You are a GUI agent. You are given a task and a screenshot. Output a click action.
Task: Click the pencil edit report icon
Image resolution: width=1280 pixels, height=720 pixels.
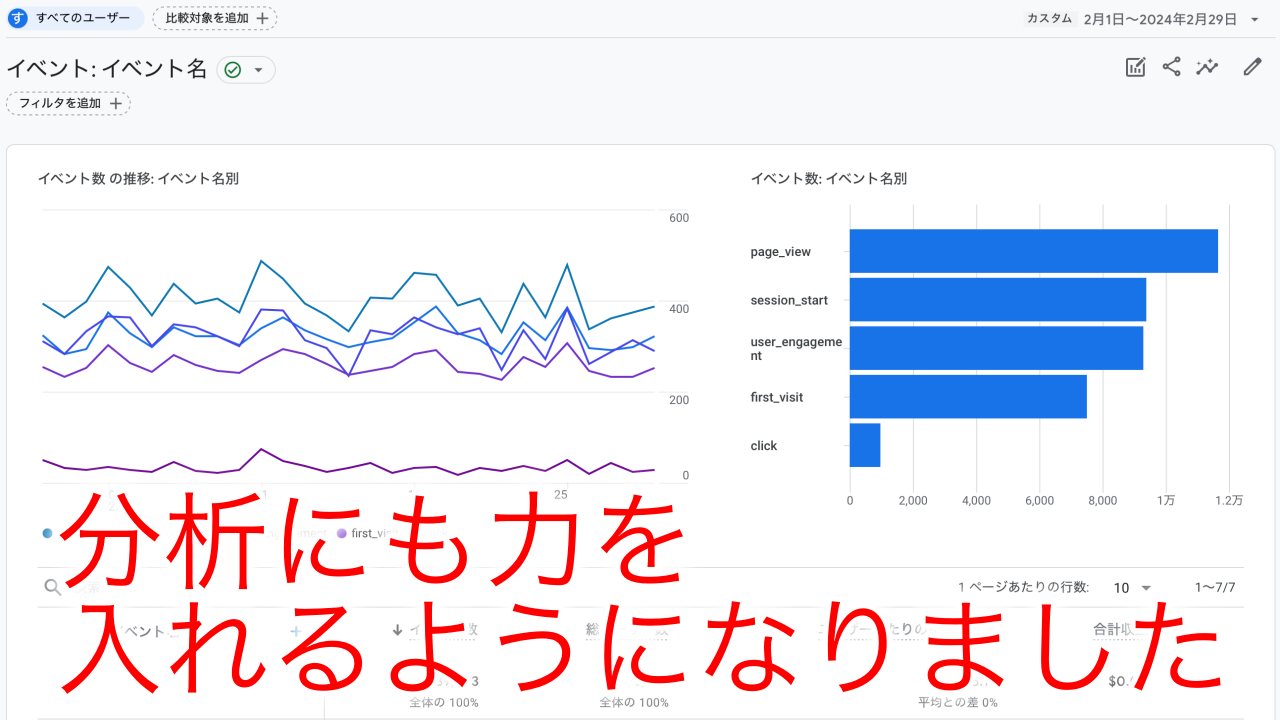(x=1252, y=67)
